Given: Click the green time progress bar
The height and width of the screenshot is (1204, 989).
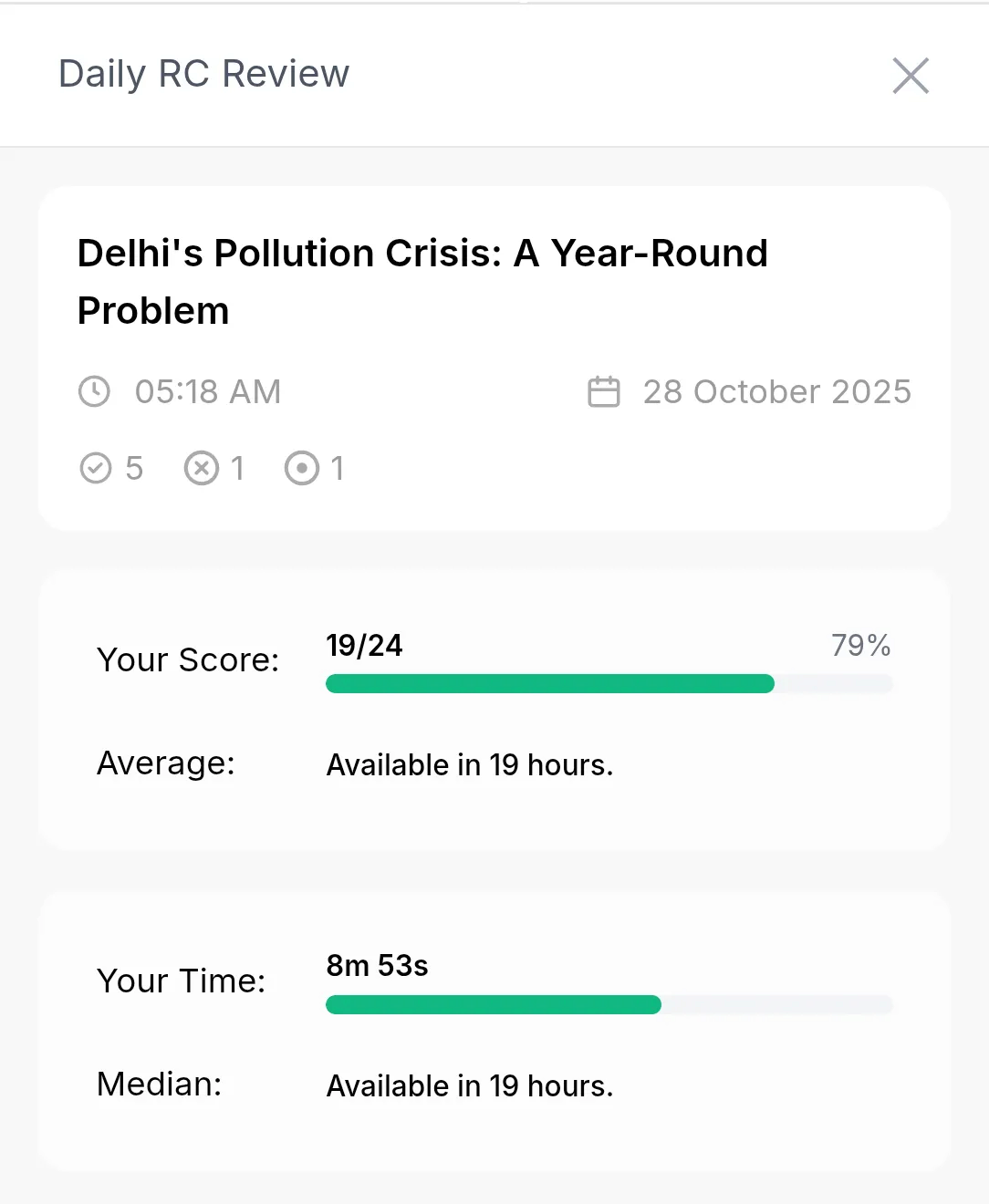Looking at the screenshot, I should (494, 1004).
